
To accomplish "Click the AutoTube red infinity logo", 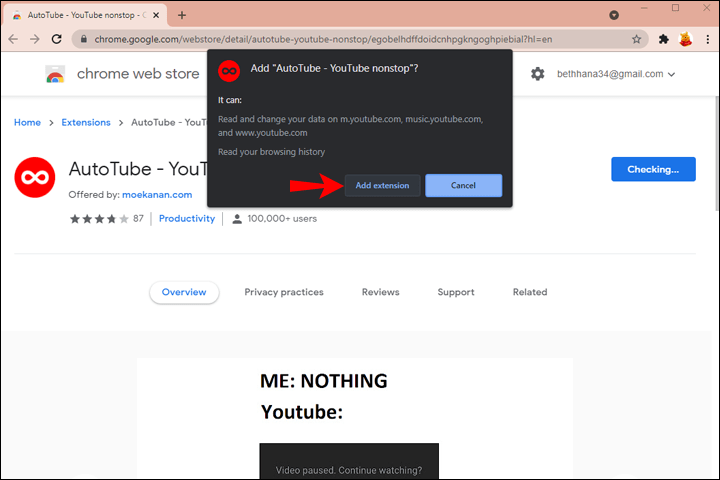I will [34, 177].
